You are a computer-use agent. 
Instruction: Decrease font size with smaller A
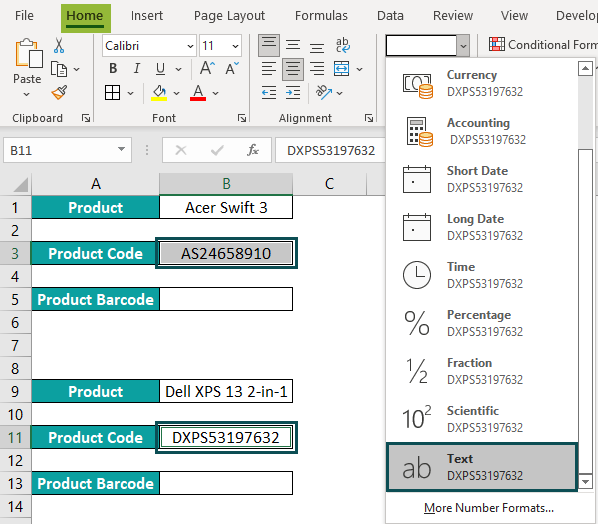coord(232,69)
